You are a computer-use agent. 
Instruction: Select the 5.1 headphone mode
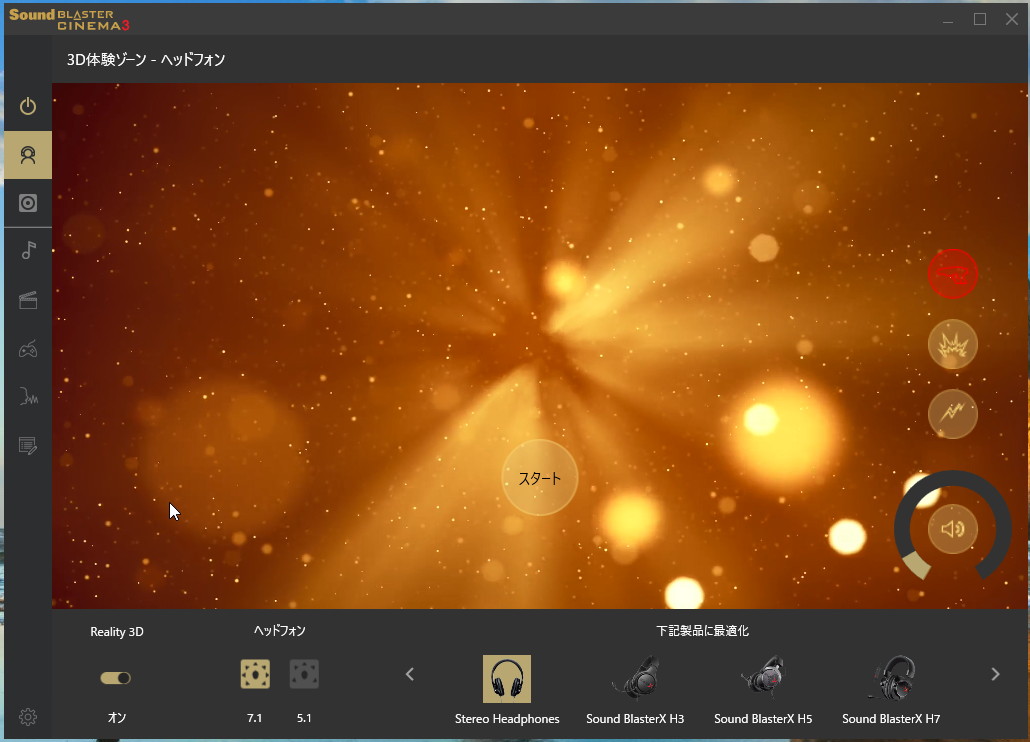click(x=304, y=674)
